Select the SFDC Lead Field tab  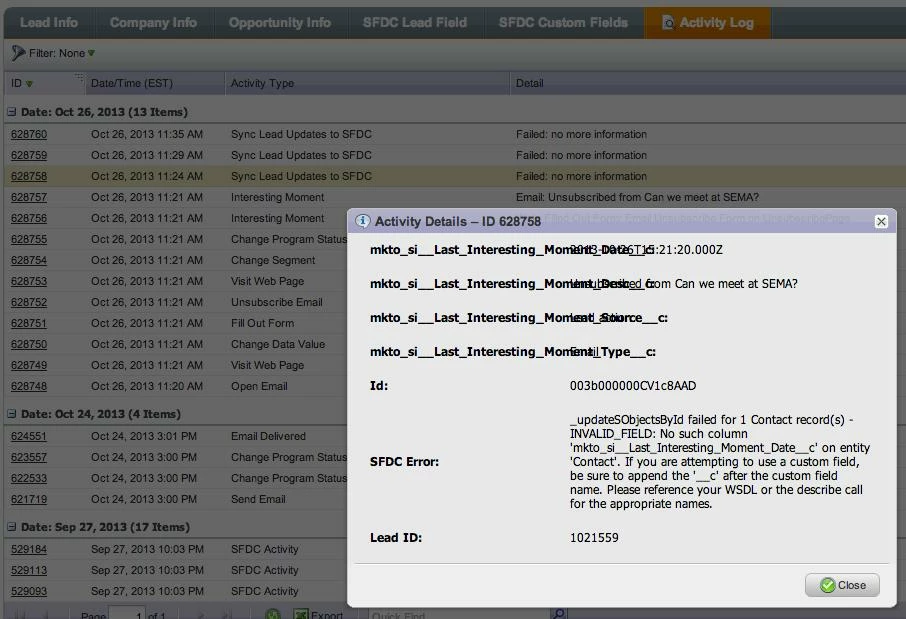coord(414,23)
